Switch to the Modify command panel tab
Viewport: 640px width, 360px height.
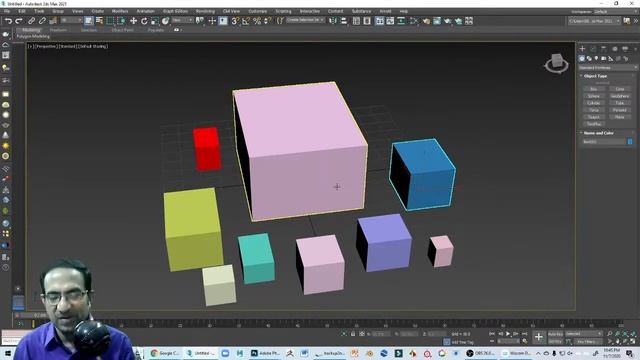tap(593, 49)
